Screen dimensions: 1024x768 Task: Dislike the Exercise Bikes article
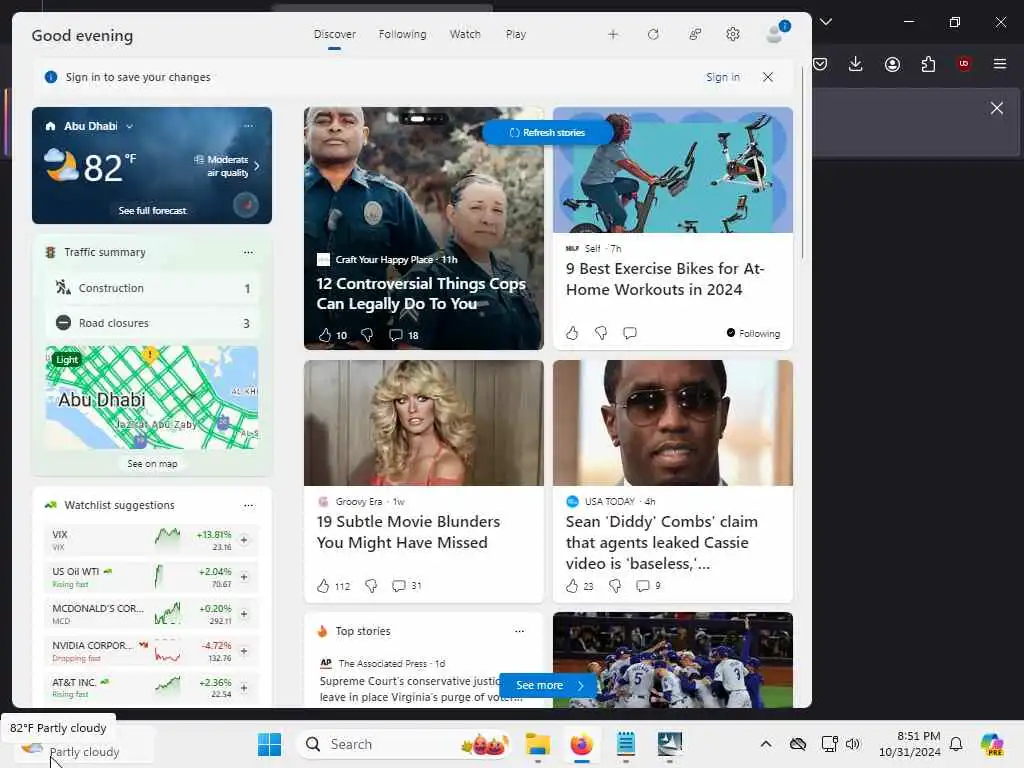coord(601,333)
